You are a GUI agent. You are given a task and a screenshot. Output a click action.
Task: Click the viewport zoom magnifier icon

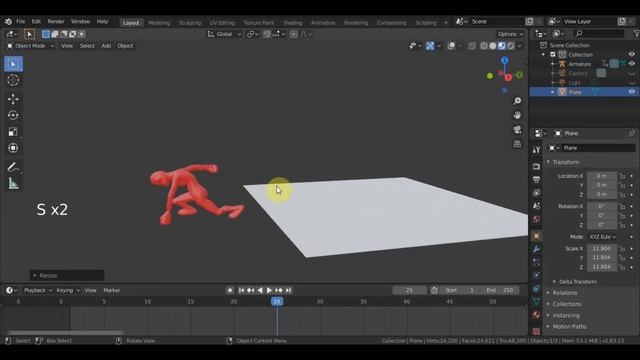[517, 101]
